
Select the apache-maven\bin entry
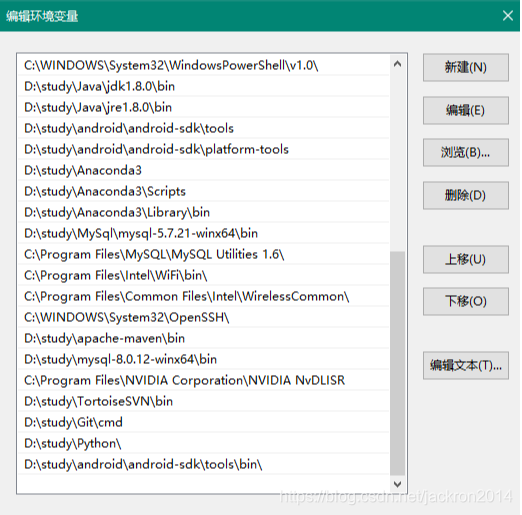203,338
